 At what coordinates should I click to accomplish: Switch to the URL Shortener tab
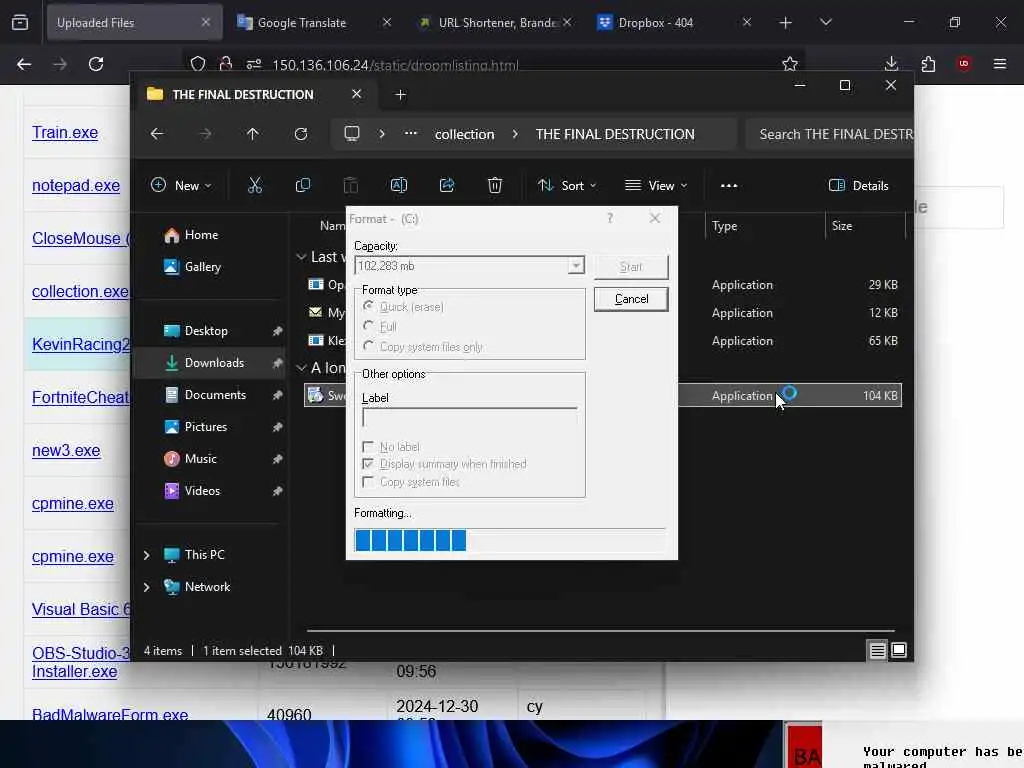coord(495,23)
